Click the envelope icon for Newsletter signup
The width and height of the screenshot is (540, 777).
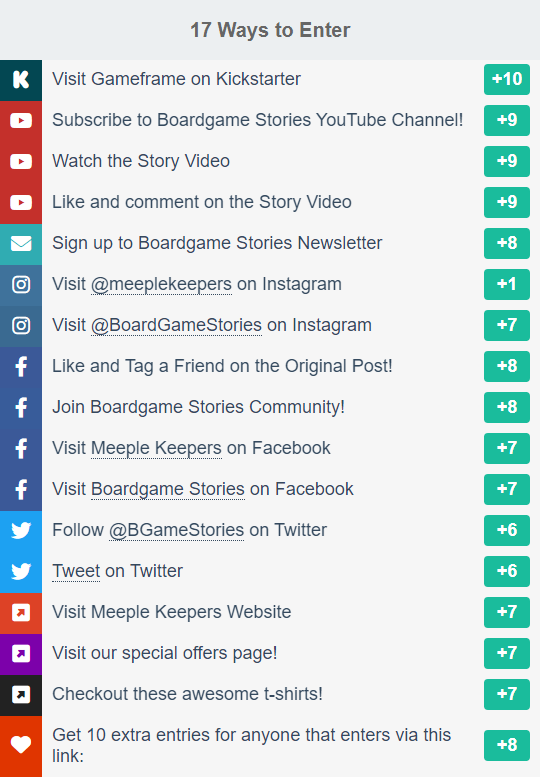click(x=21, y=243)
